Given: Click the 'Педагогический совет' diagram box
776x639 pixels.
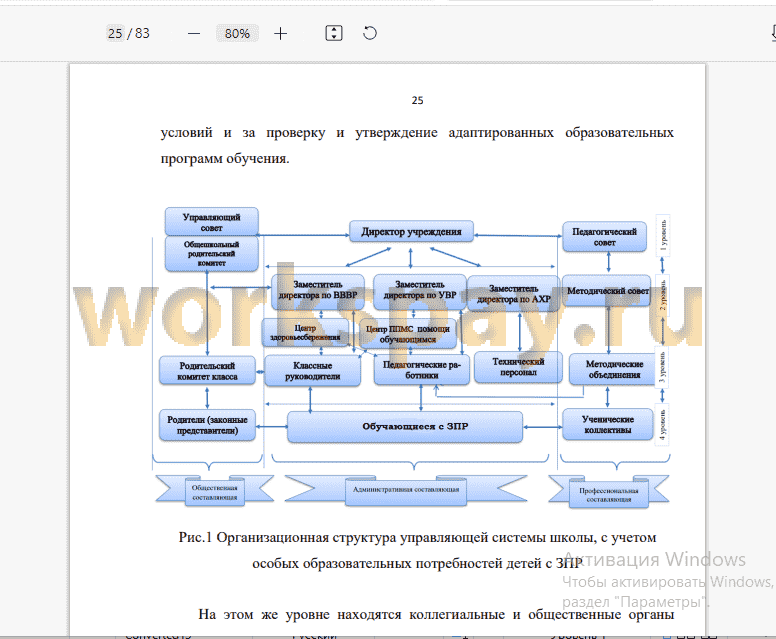Looking at the screenshot, I should point(604,237).
